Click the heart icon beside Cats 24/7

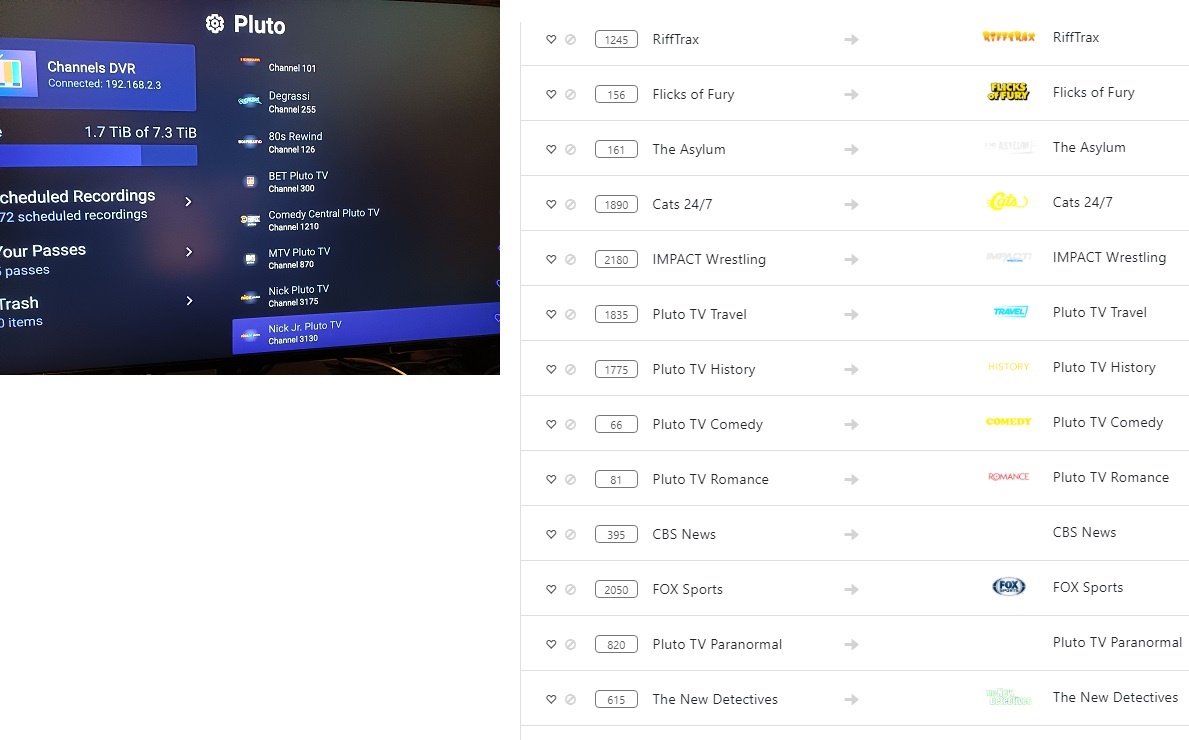551,205
